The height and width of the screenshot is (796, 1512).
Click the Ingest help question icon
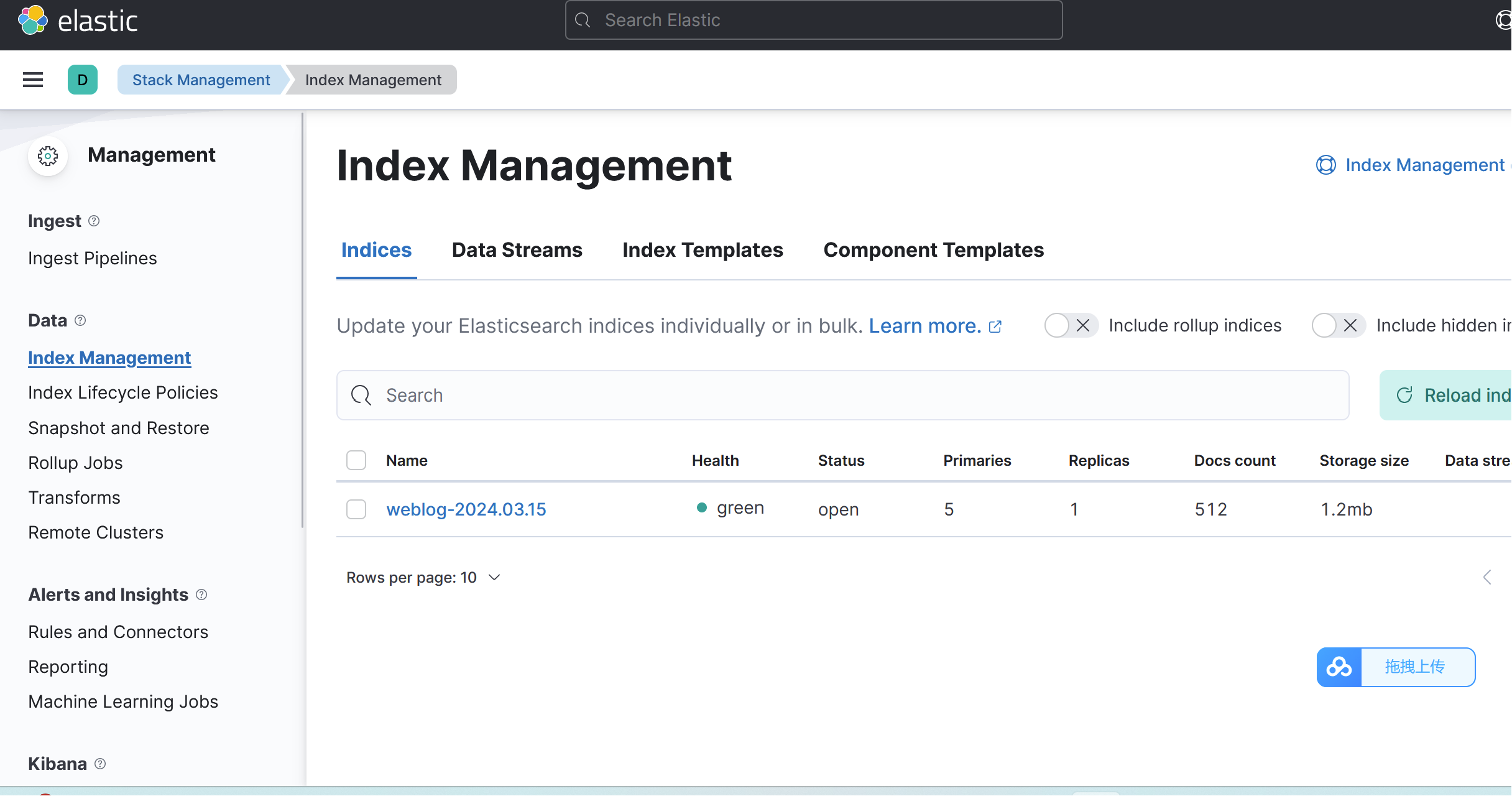coord(94,221)
